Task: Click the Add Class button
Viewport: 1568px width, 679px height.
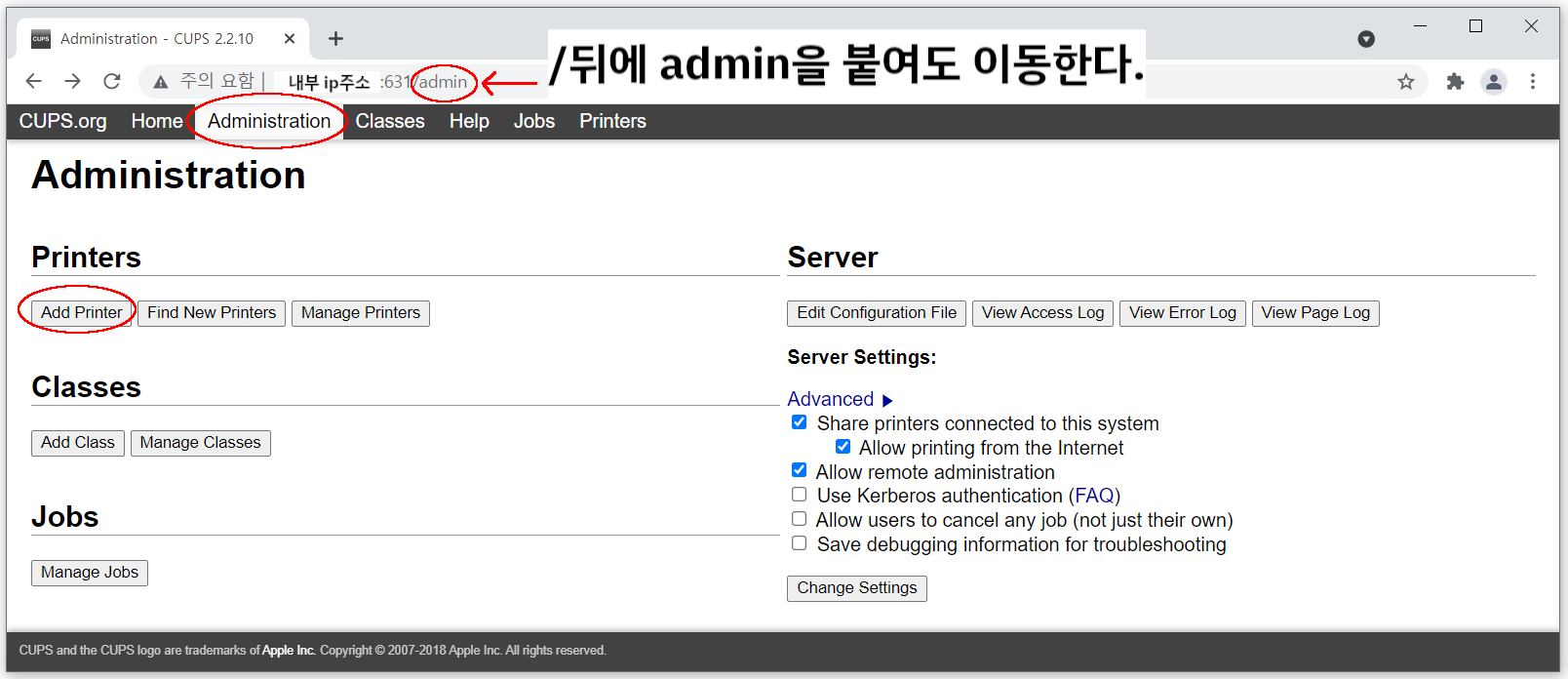Action: click(x=78, y=443)
